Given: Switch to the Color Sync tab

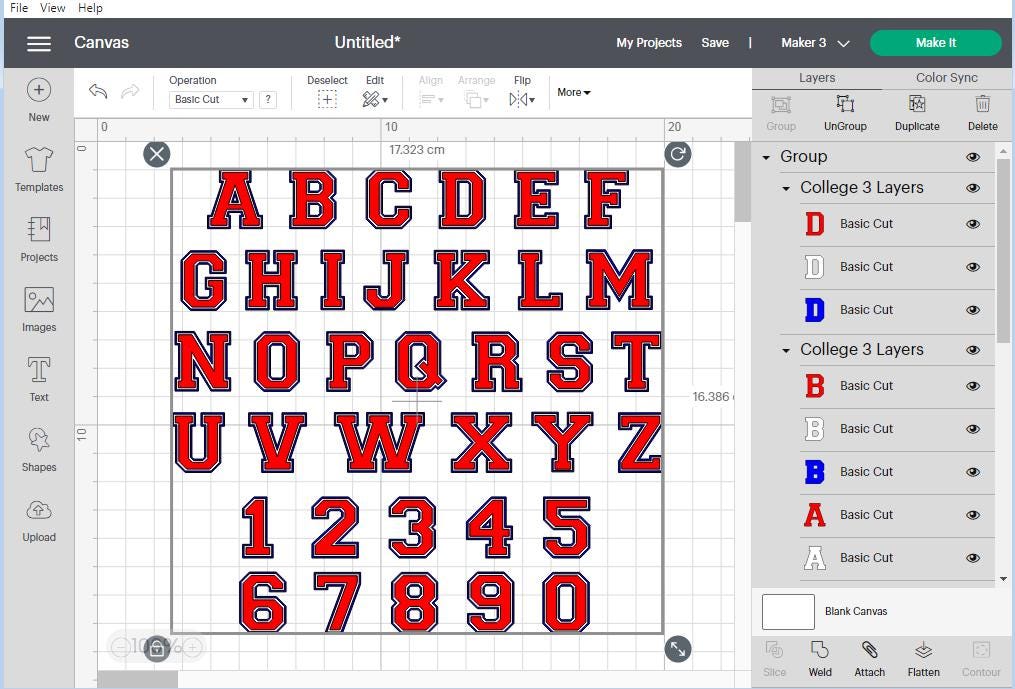Looking at the screenshot, I should click(946, 78).
